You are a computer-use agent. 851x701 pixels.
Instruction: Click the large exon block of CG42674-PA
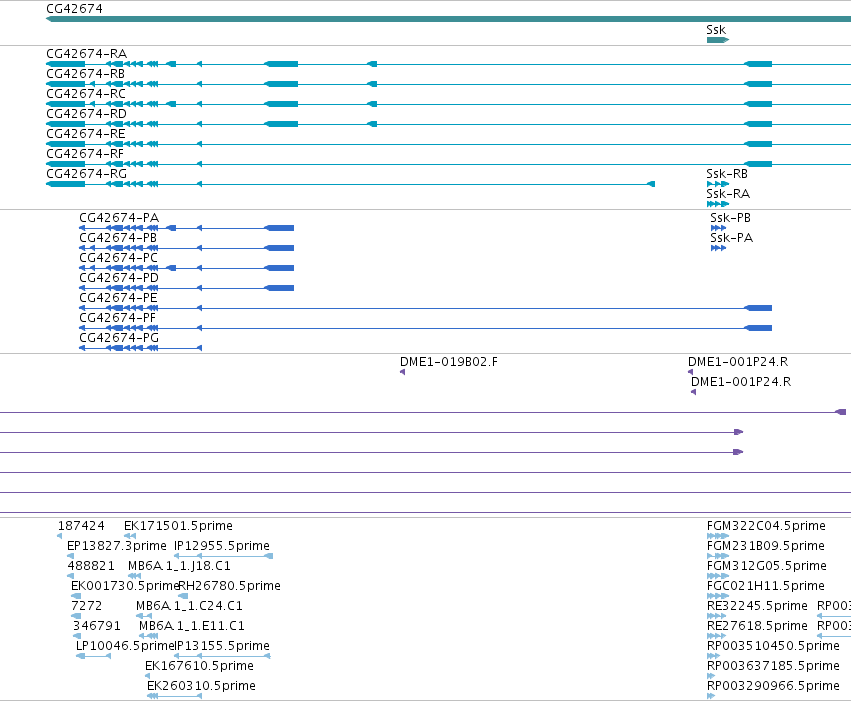(x=279, y=228)
